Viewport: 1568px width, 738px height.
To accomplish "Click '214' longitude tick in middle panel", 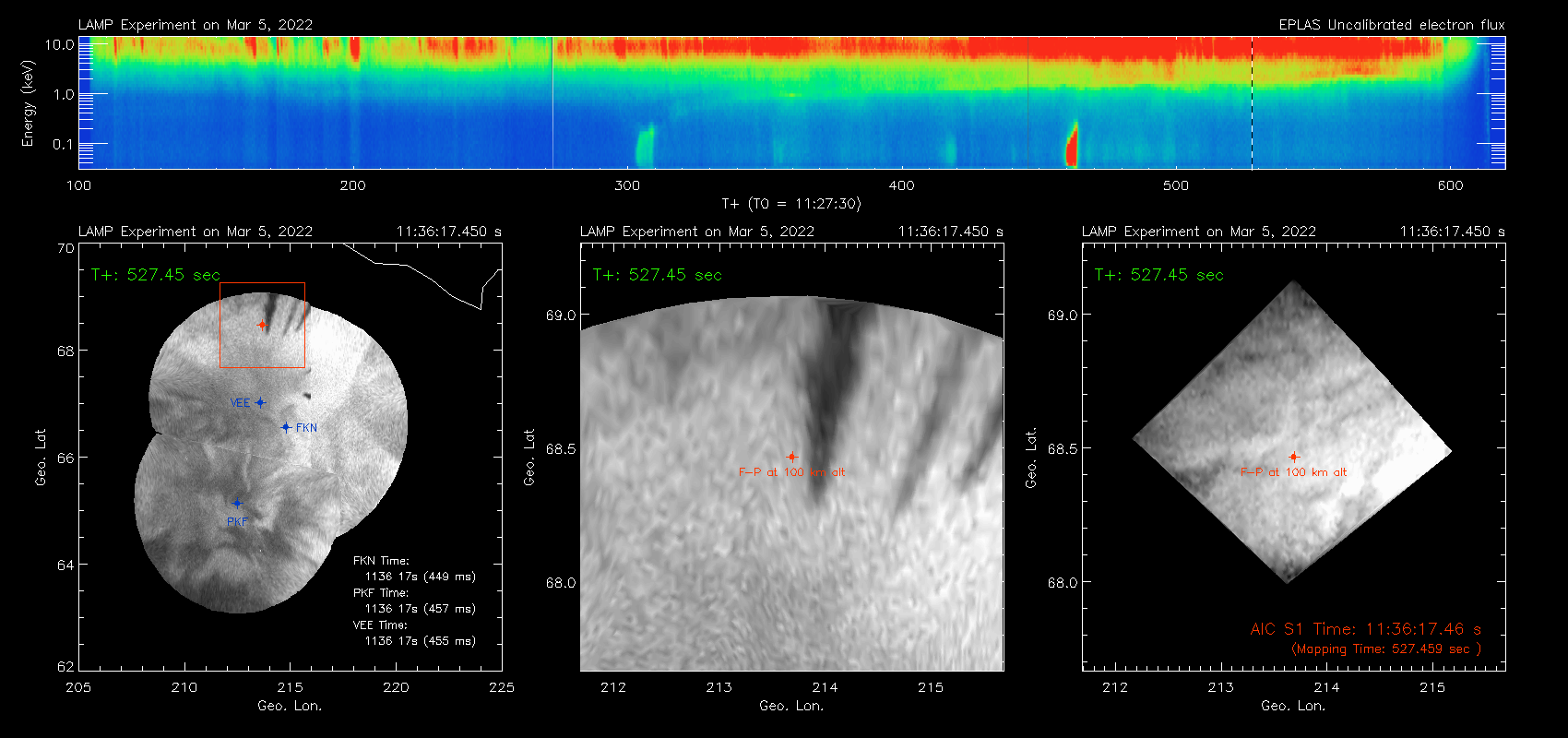I will [825, 687].
